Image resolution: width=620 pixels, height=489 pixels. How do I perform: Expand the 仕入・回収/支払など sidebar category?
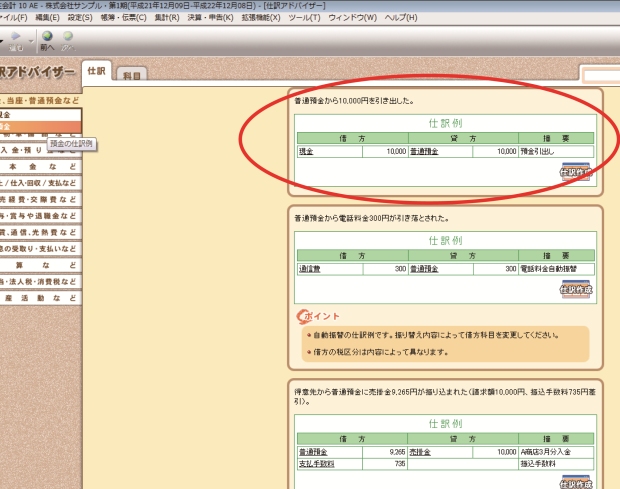pos(40,183)
